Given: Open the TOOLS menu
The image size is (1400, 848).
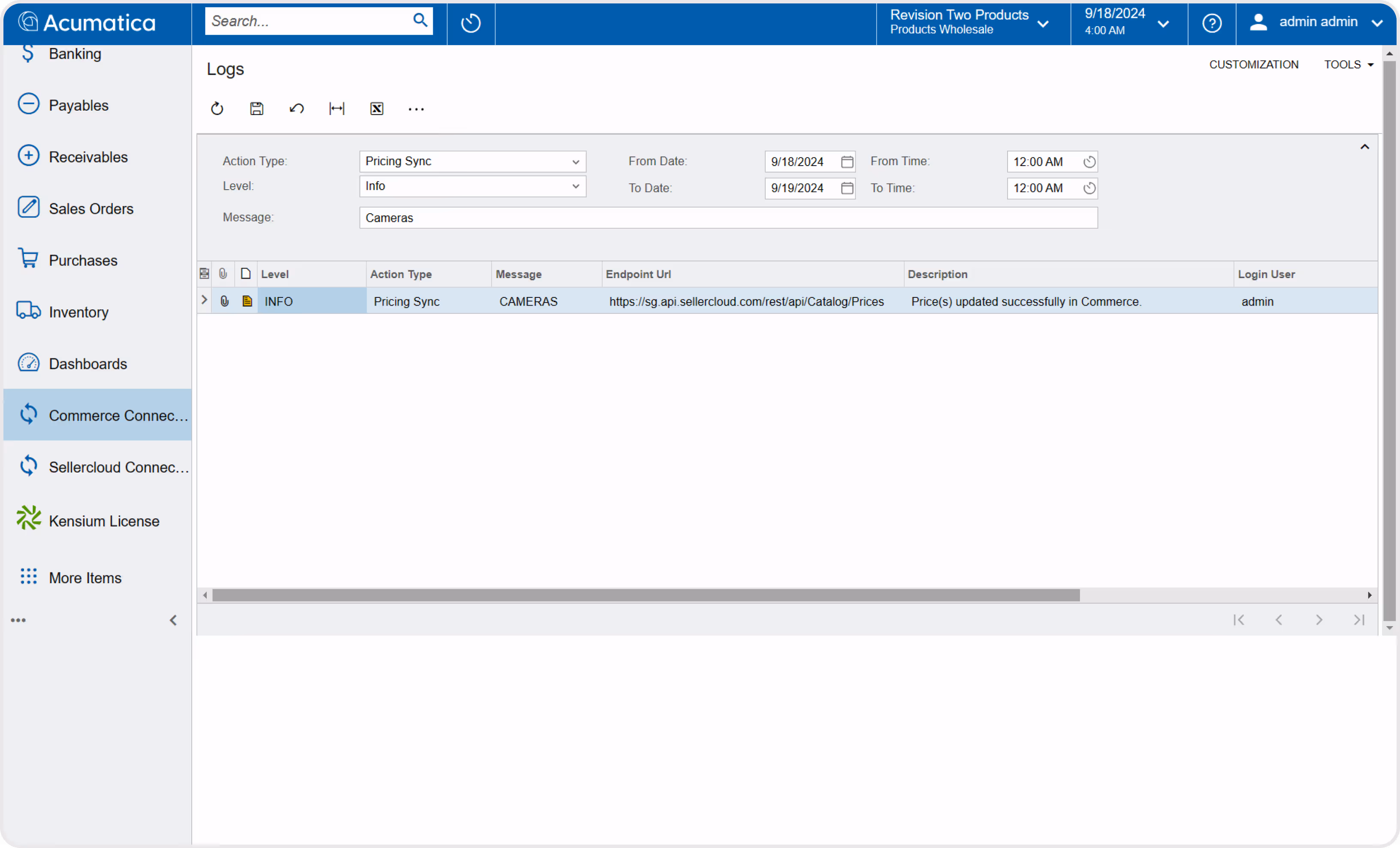Looking at the screenshot, I should [1348, 65].
